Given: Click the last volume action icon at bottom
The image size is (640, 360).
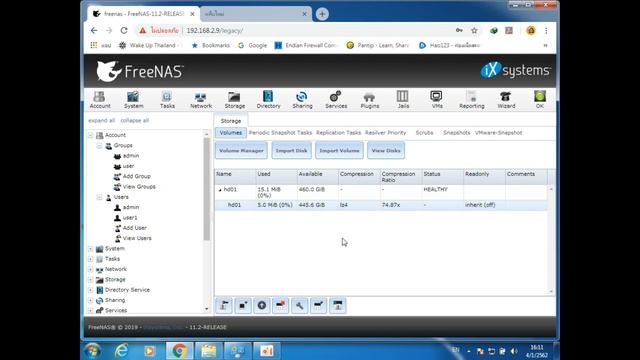Looking at the screenshot, I should 338,305.
